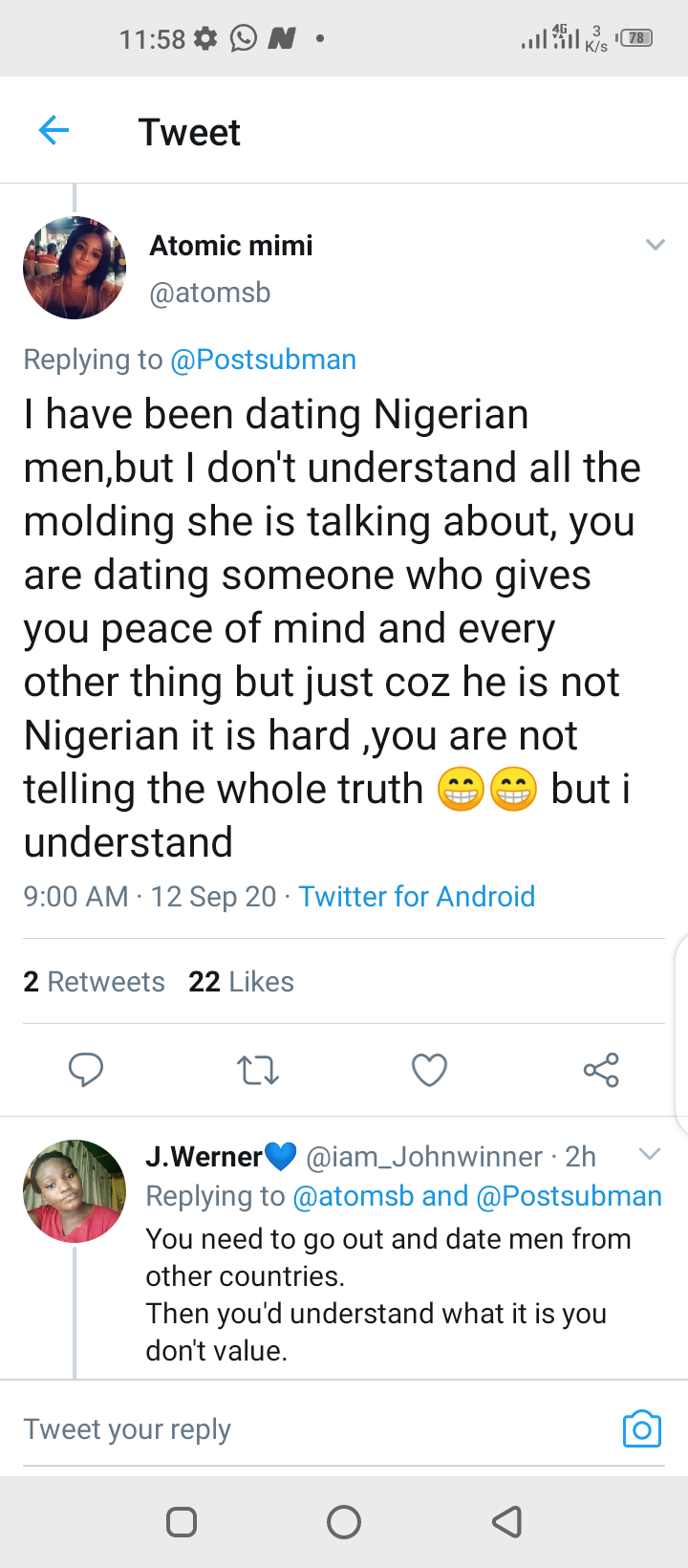Screen dimensions: 688x1568
Task: Tap the share icon
Action: pos(601,1070)
